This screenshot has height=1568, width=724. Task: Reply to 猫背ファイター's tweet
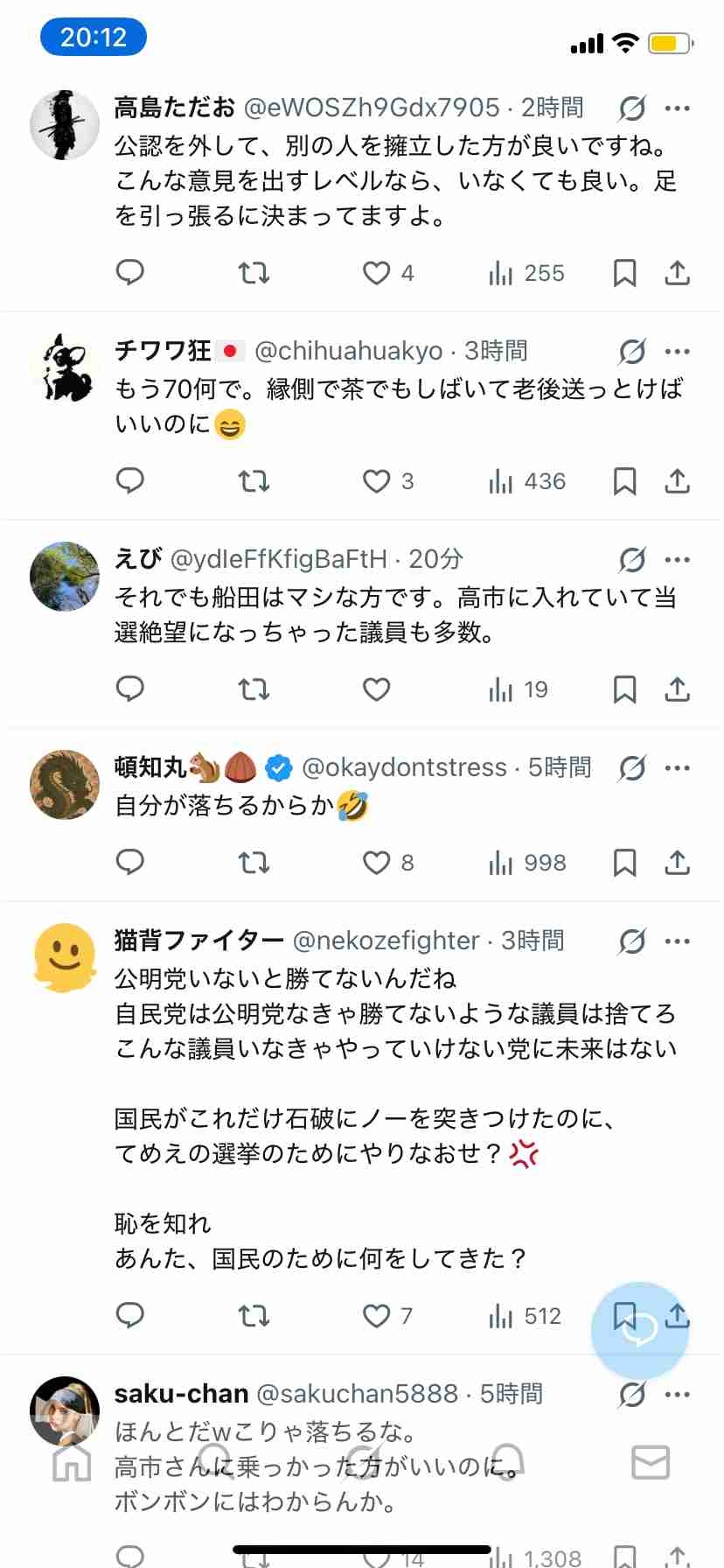click(x=130, y=1316)
